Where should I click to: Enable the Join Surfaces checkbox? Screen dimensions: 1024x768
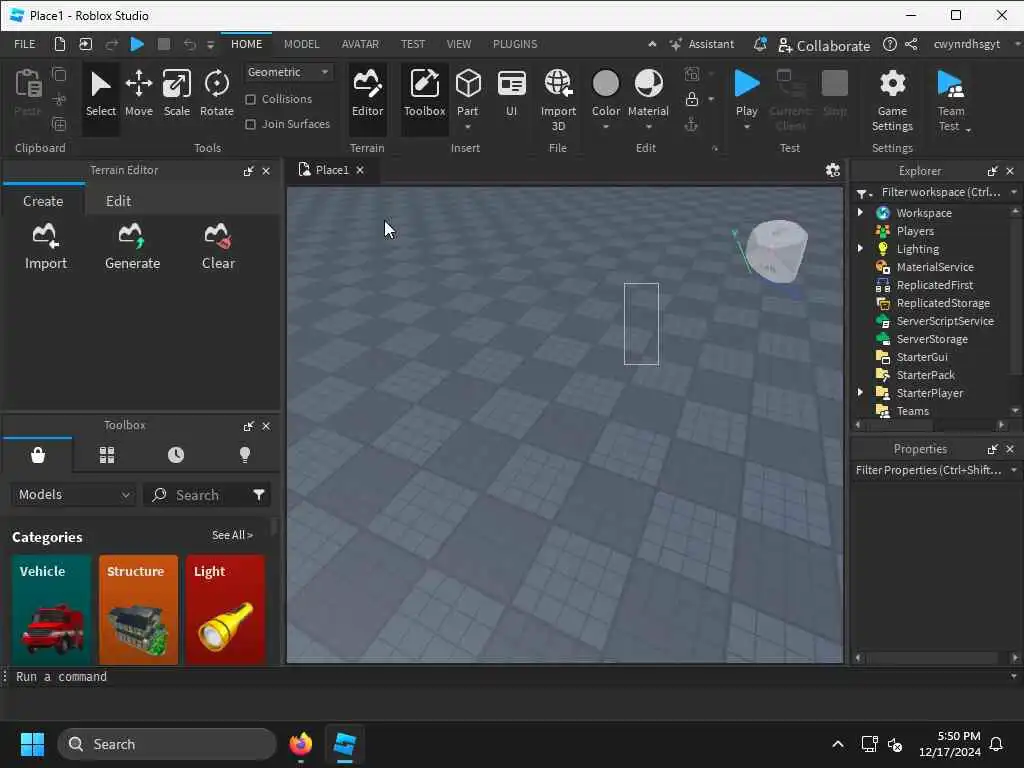pos(250,124)
